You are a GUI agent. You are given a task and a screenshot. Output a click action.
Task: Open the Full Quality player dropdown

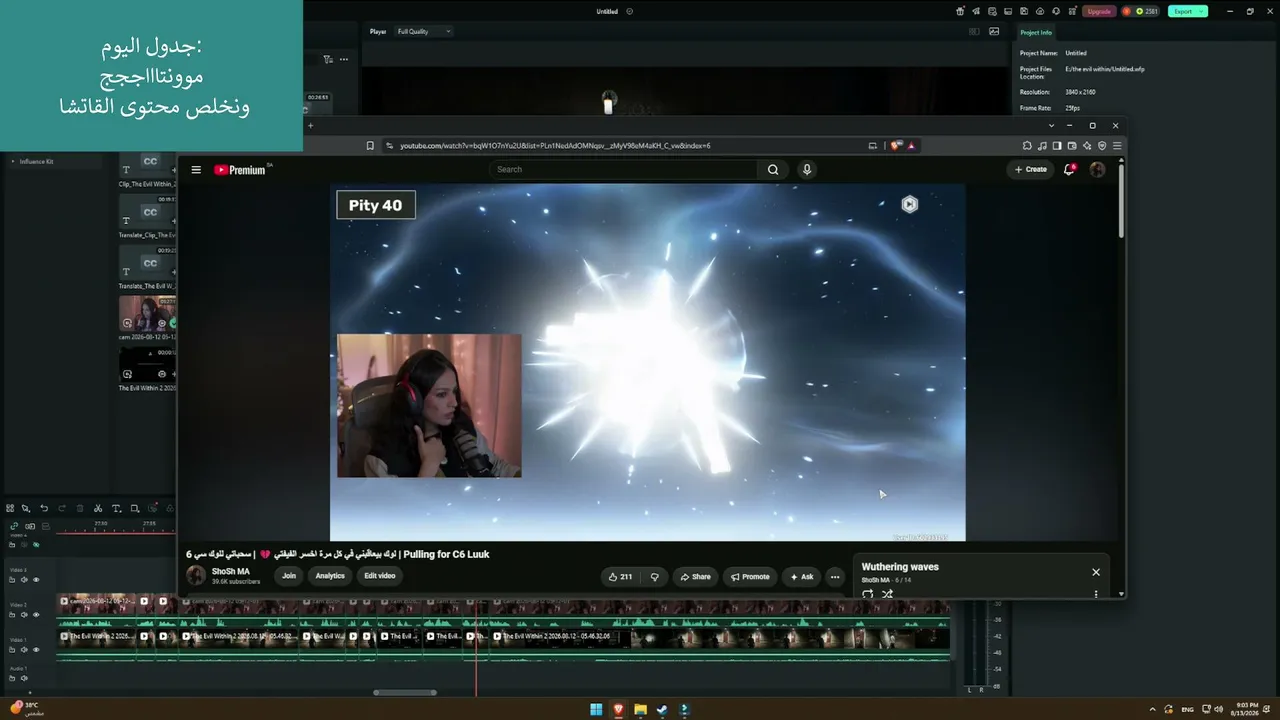(x=424, y=31)
